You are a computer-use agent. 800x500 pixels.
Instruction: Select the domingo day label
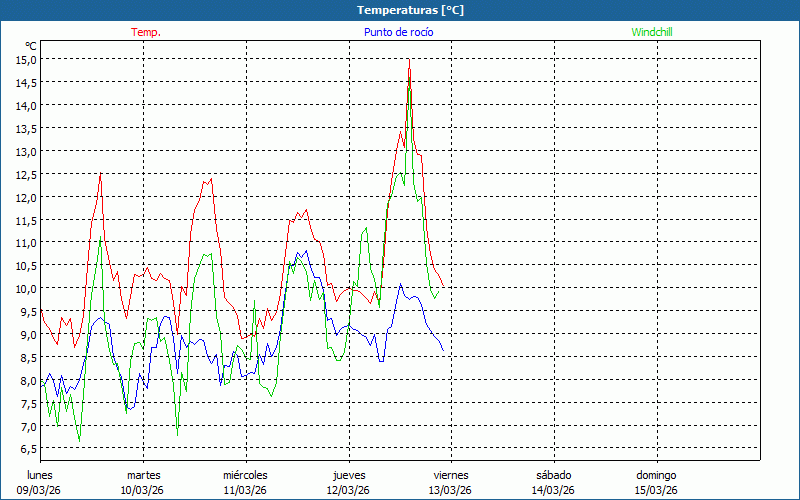[x=657, y=475]
